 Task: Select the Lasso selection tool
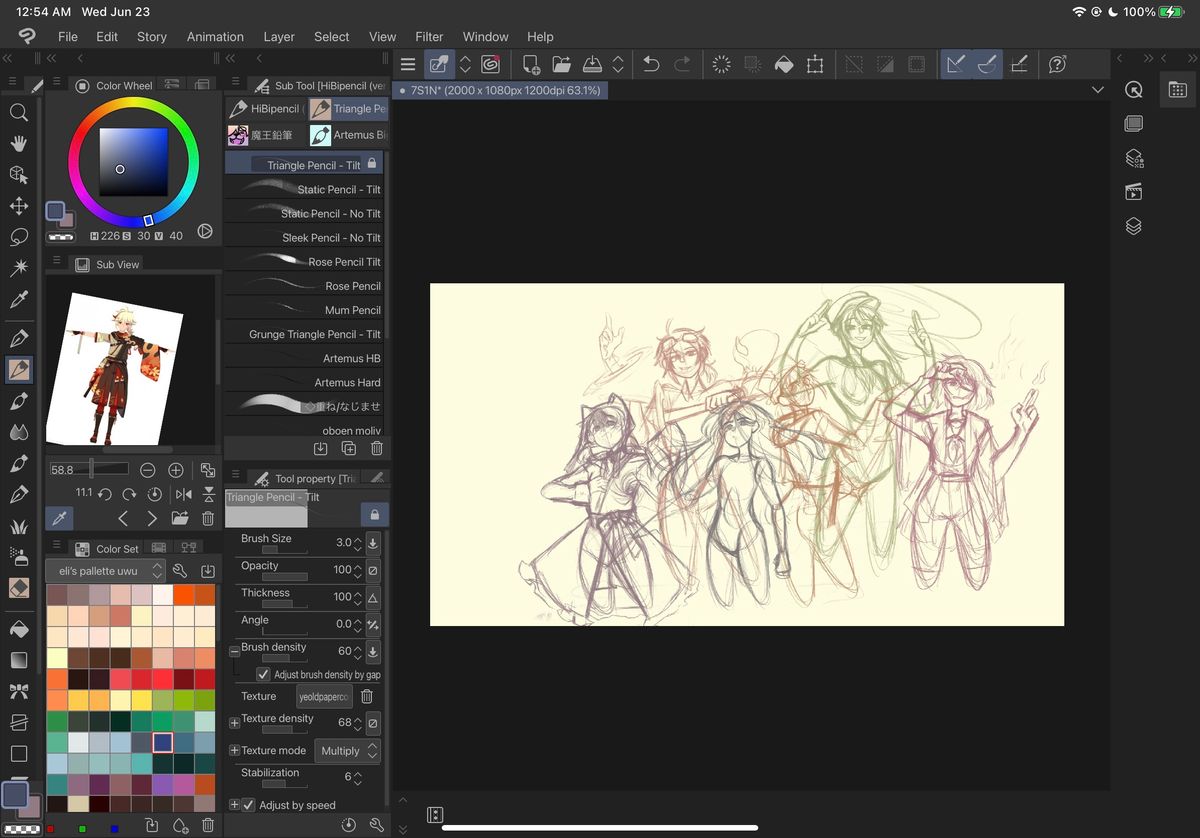click(19, 237)
